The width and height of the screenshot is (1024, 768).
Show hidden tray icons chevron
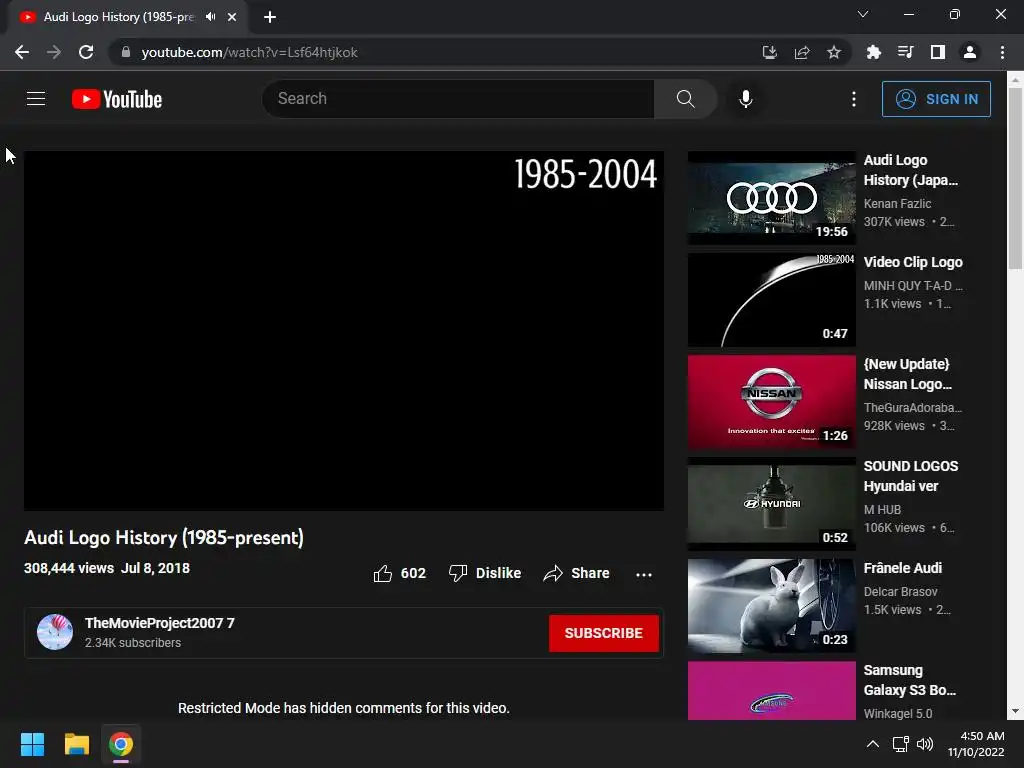coord(872,744)
